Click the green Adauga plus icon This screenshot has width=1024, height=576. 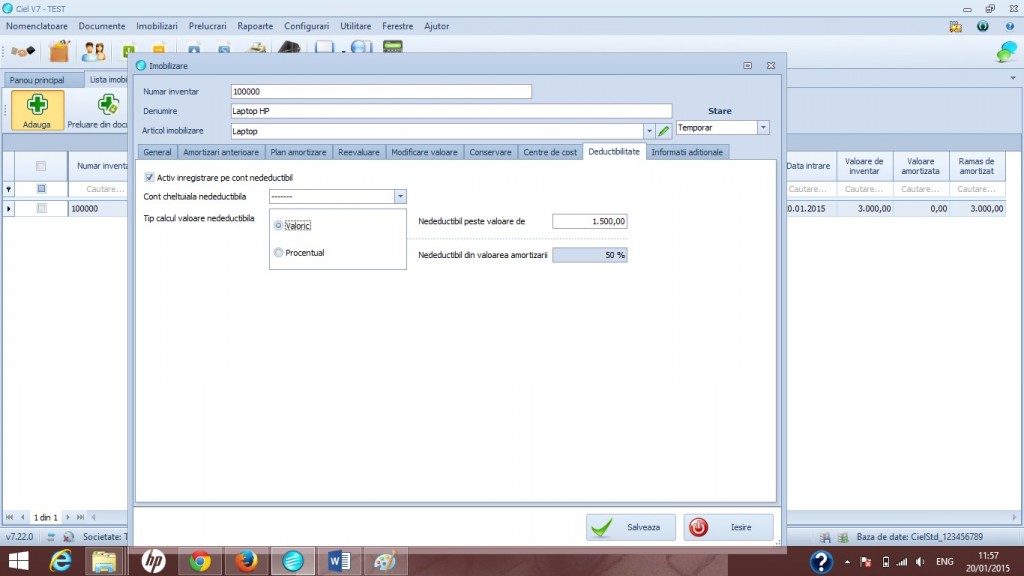37,104
